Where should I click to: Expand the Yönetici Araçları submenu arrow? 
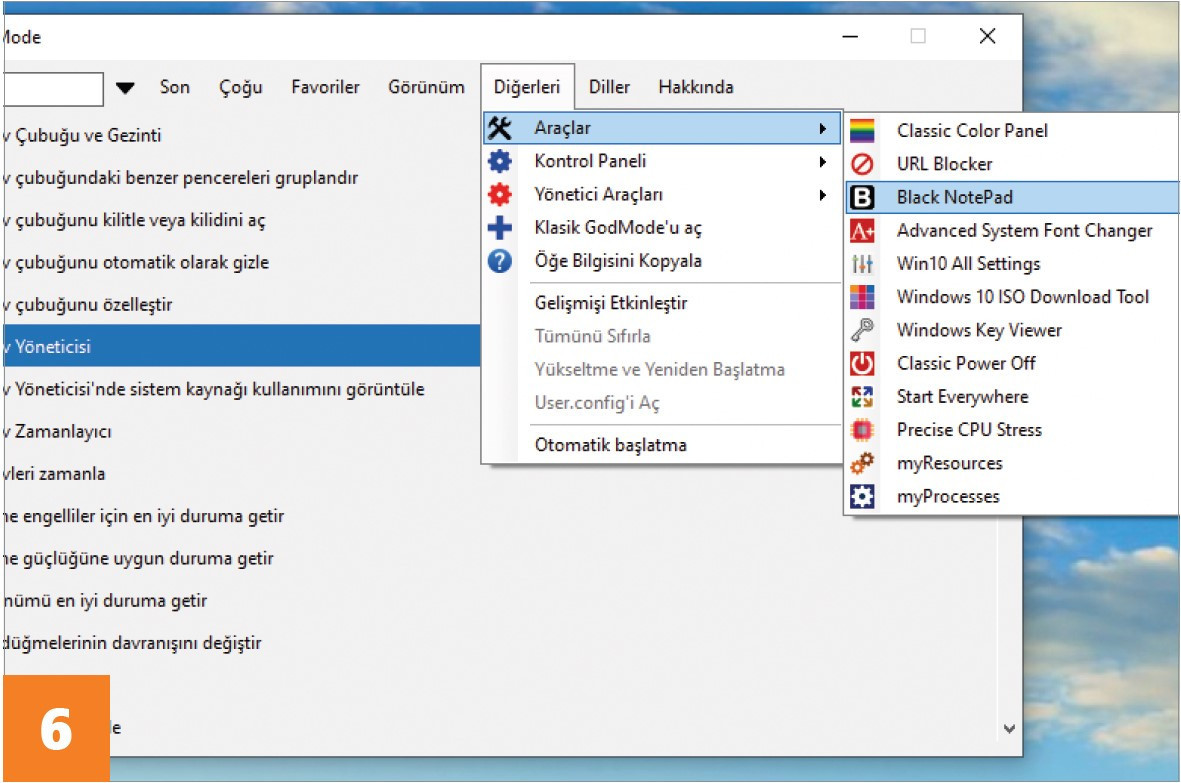(x=823, y=195)
